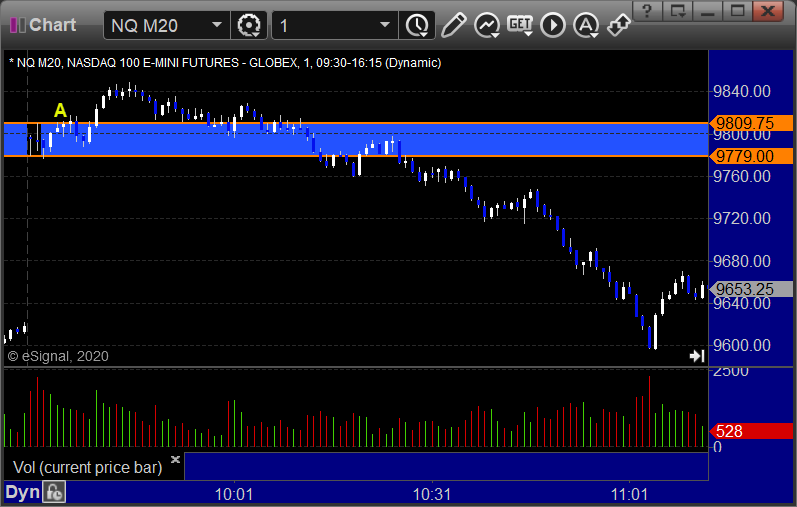797x507 pixels.
Task: Click the 10:01 time axis label
Action: pos(234,494)
